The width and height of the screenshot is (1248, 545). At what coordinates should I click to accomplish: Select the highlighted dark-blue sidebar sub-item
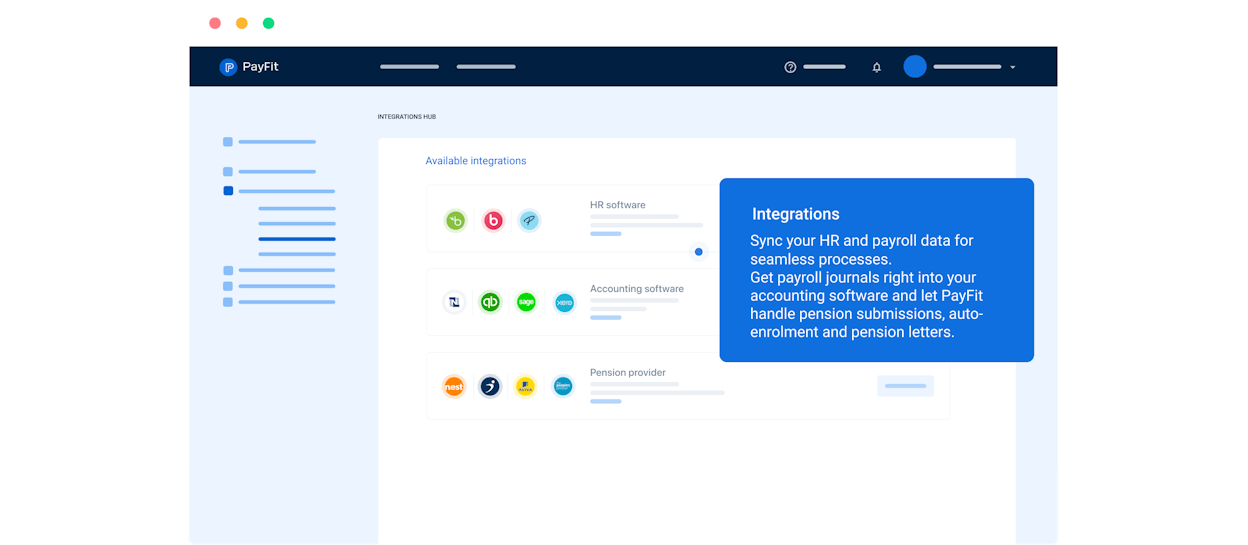coord(297,239)
